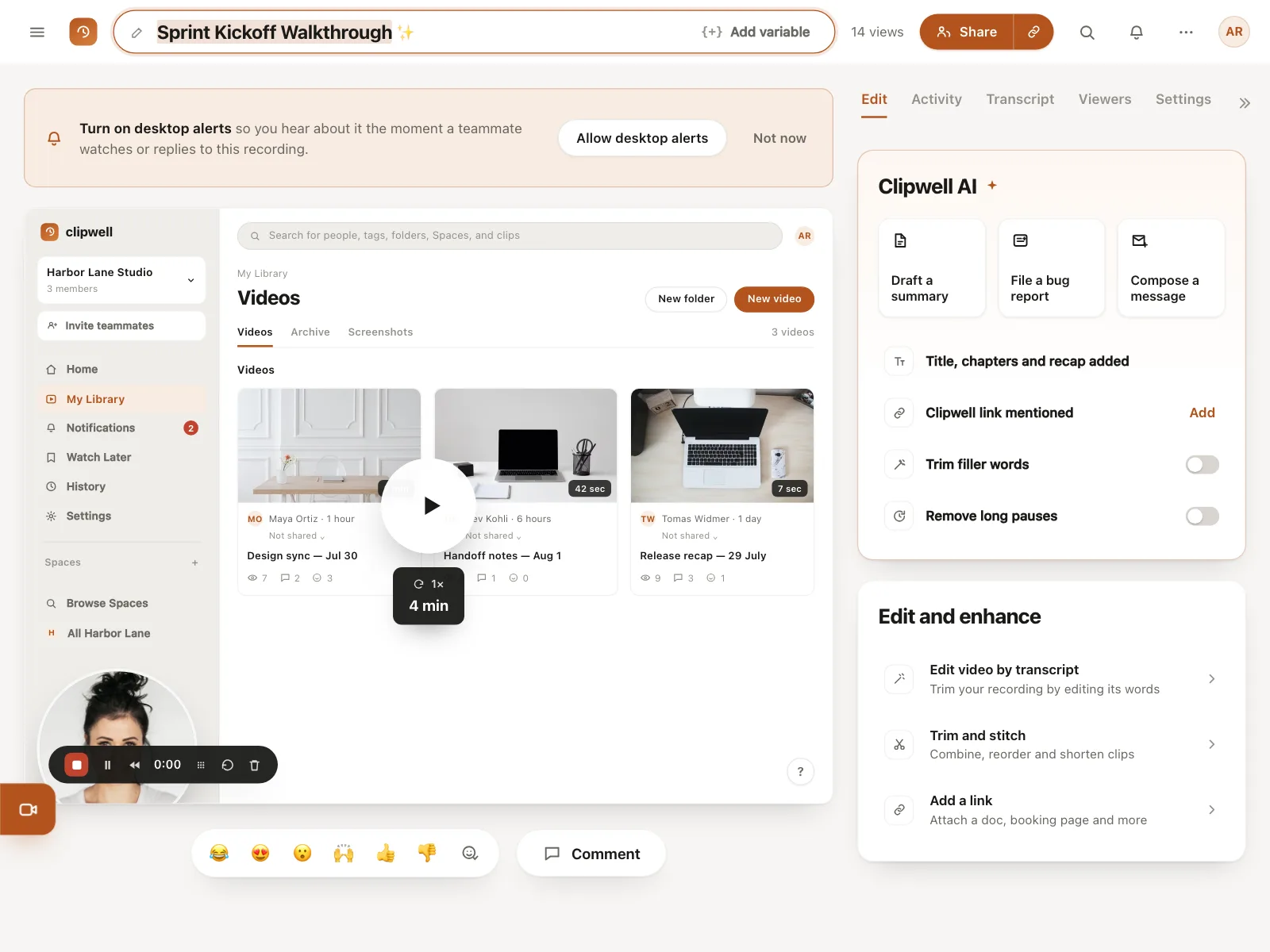Image resolution: width=1270 pixels, height=952 pixels.
Task: Open sharing dropdown for Kohli video
Action: (x=493, y=536)
